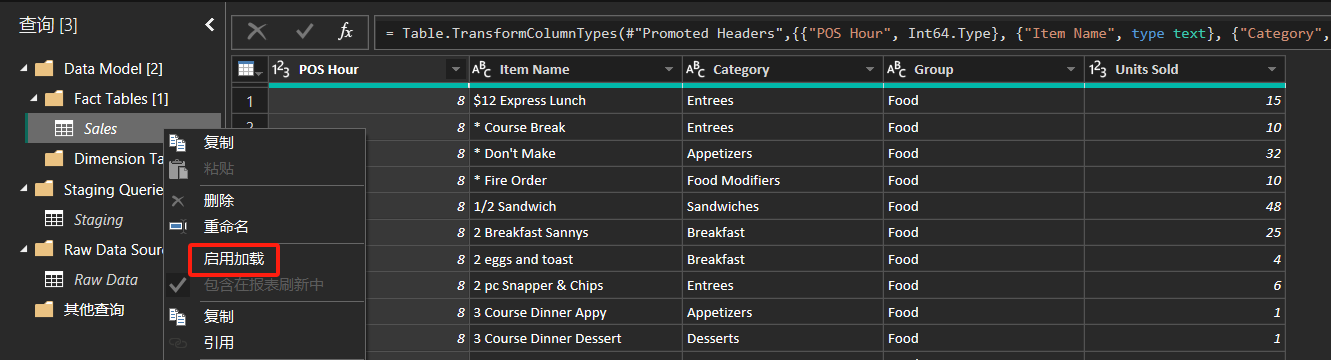Image resolution: width=1331 pixels, height=360 pixels.
Task: Open the Group column filter dropdown
Action: pos(1070,70)
